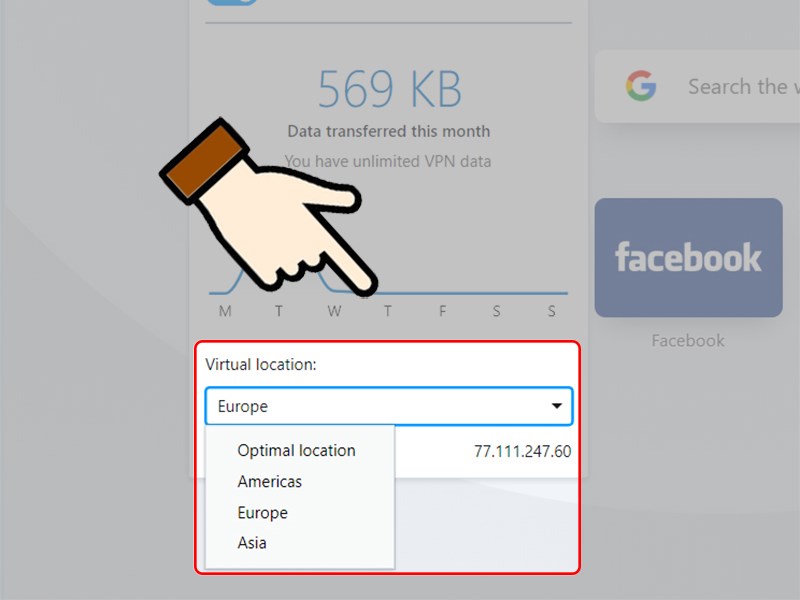Click the pointing hand cursor graphic
Image resolution: width=800 pixels, height=600 pixels.
pos(270,208)
